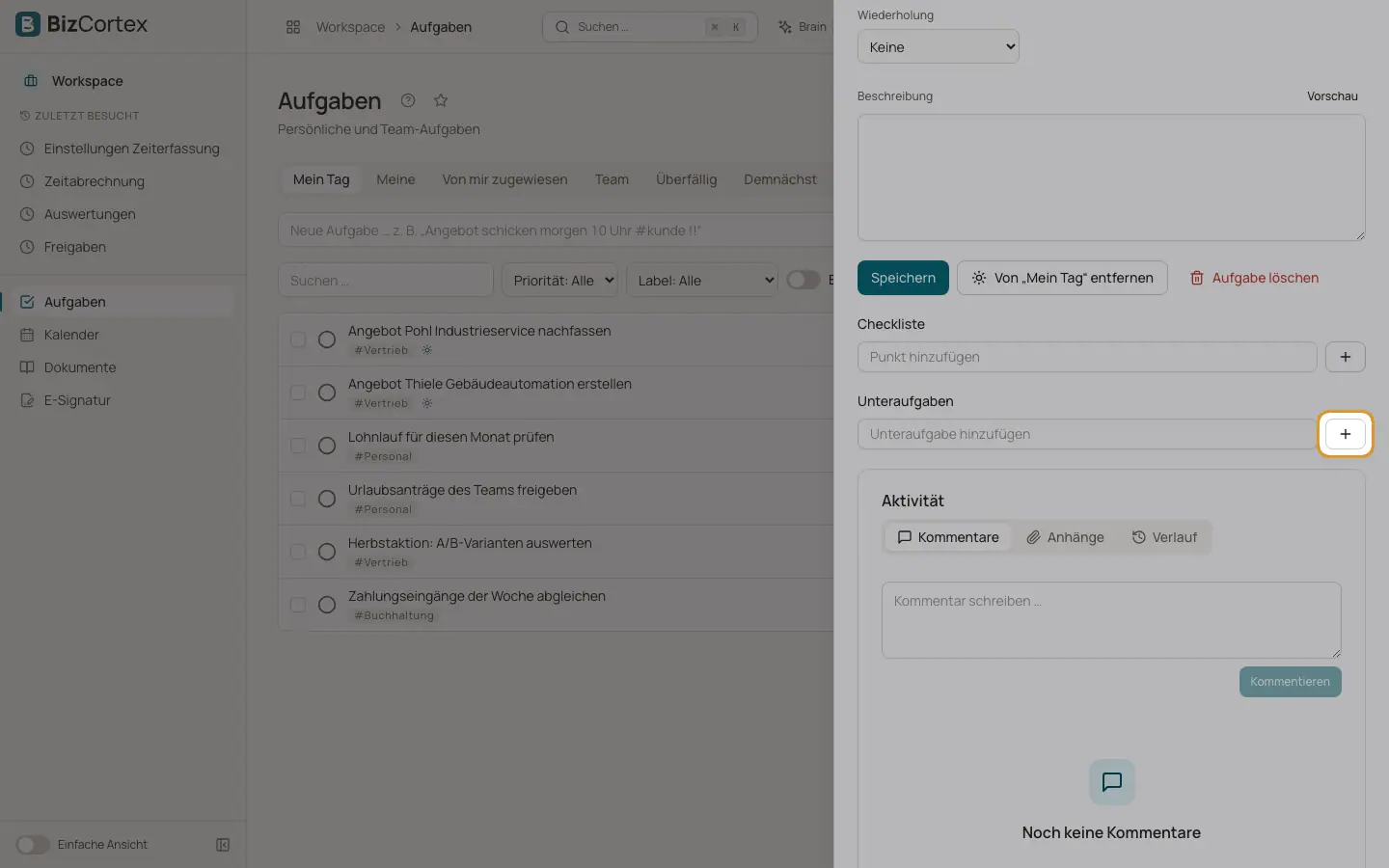
Task: Switch to Von mir zugewiesen tab
Action: point(504,179)
